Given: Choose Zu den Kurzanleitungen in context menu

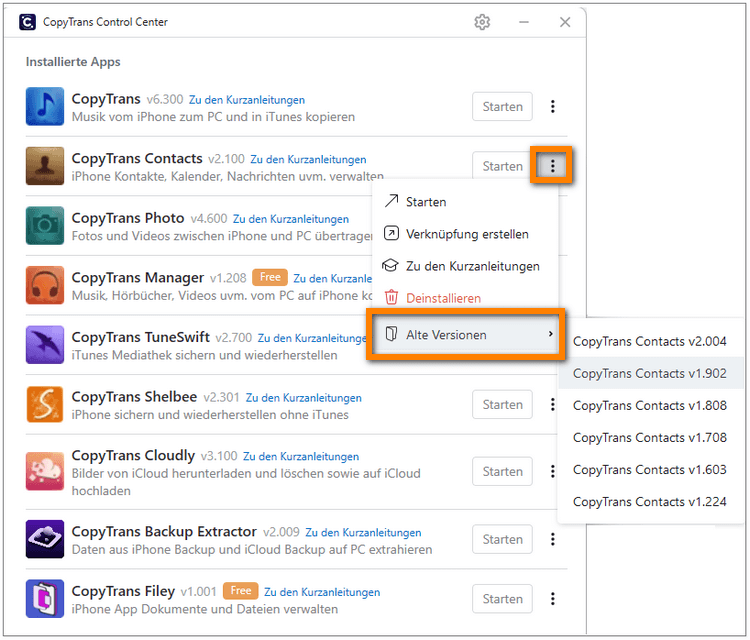Looking at the screenshot, I should pyautogui.click(x=465, y=266).
